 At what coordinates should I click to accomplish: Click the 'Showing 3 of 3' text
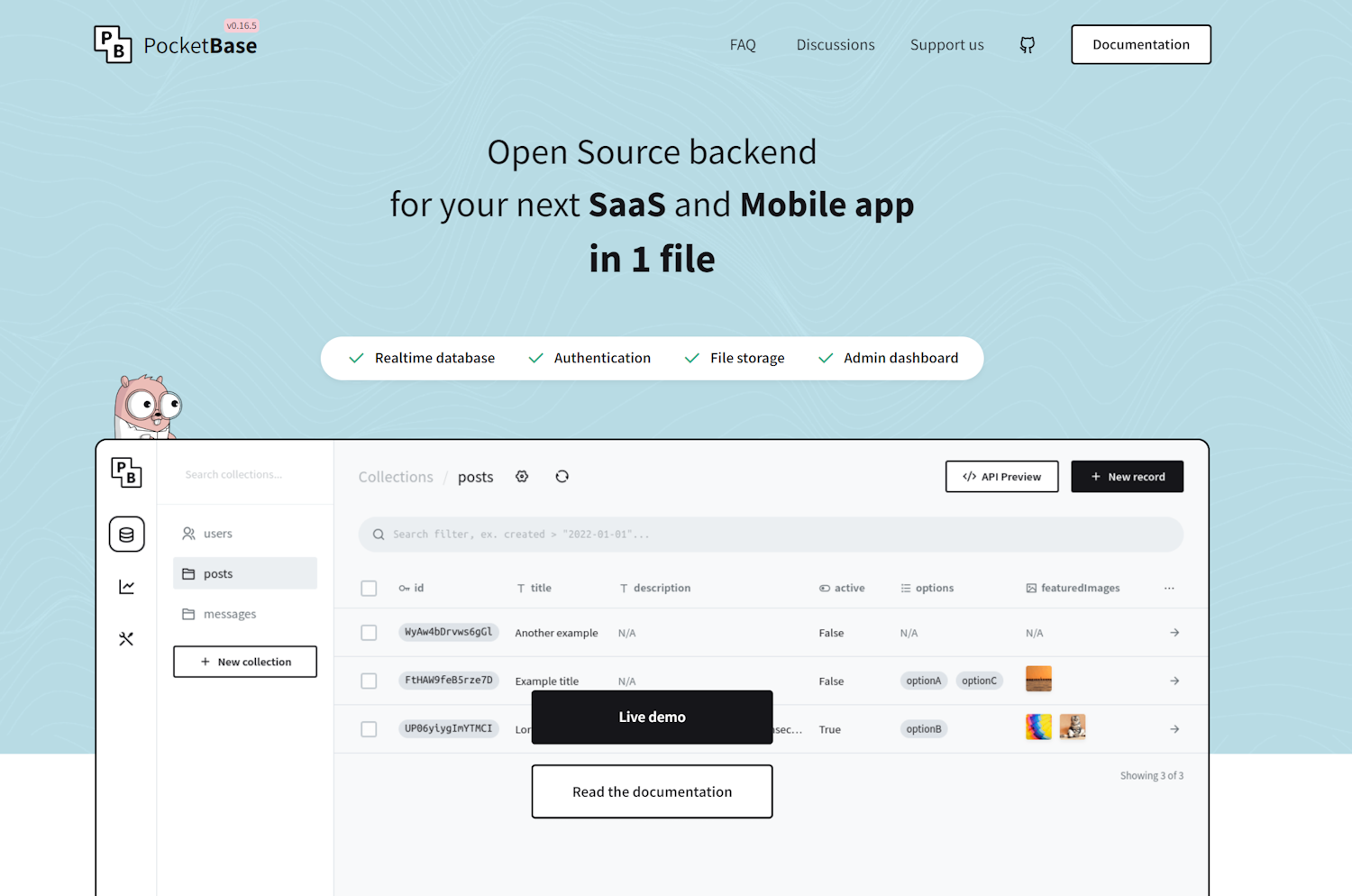coord(1152,775)
